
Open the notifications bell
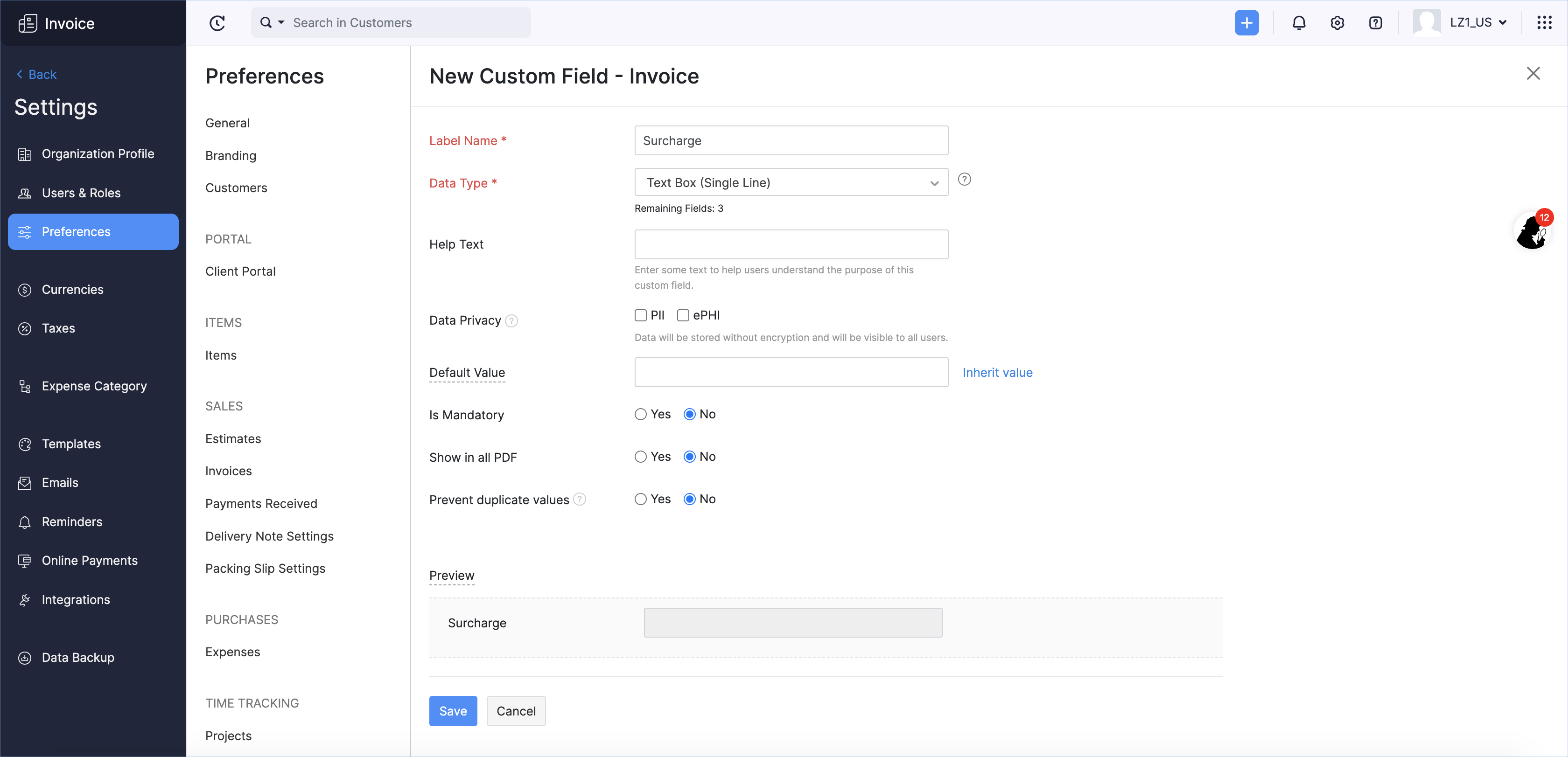tap(1298, 23)
